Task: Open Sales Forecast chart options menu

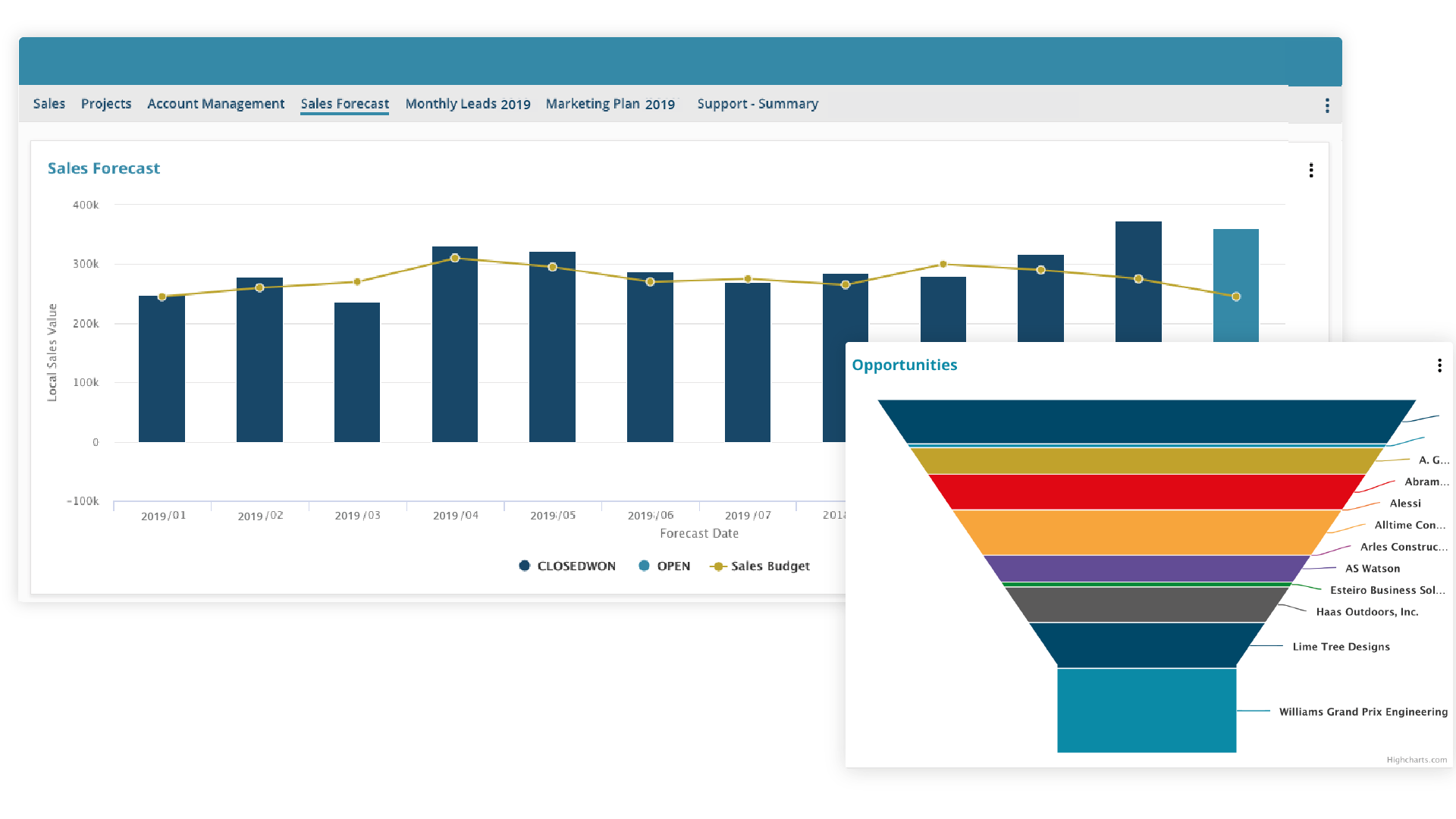Action: point(1310,171)
